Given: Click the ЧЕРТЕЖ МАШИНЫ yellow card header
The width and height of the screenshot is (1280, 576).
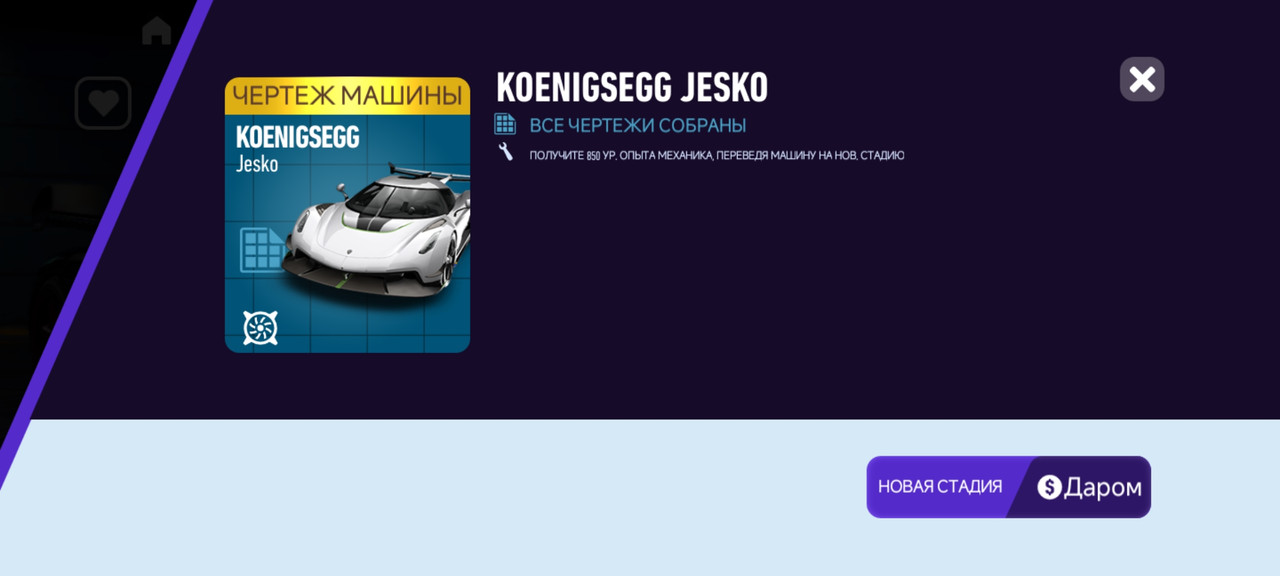Looking at the screenshot, I should (x=347, y=96).
